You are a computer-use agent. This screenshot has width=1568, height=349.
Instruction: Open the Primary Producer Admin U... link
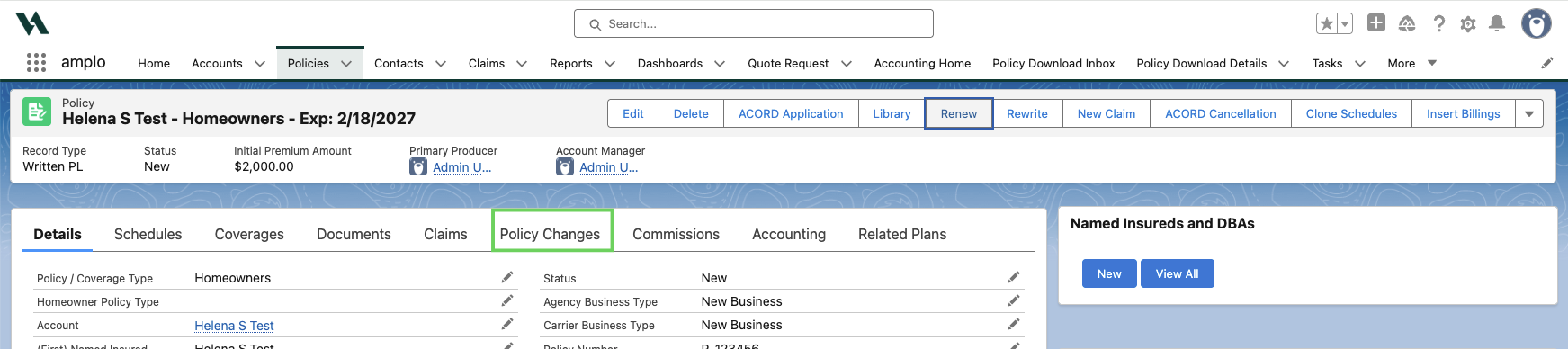461,167
